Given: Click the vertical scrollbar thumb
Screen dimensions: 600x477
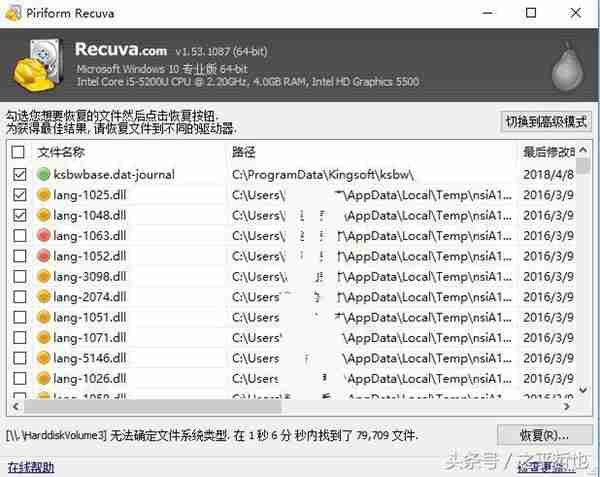Looking at the screenshot, I should point(583,166).
